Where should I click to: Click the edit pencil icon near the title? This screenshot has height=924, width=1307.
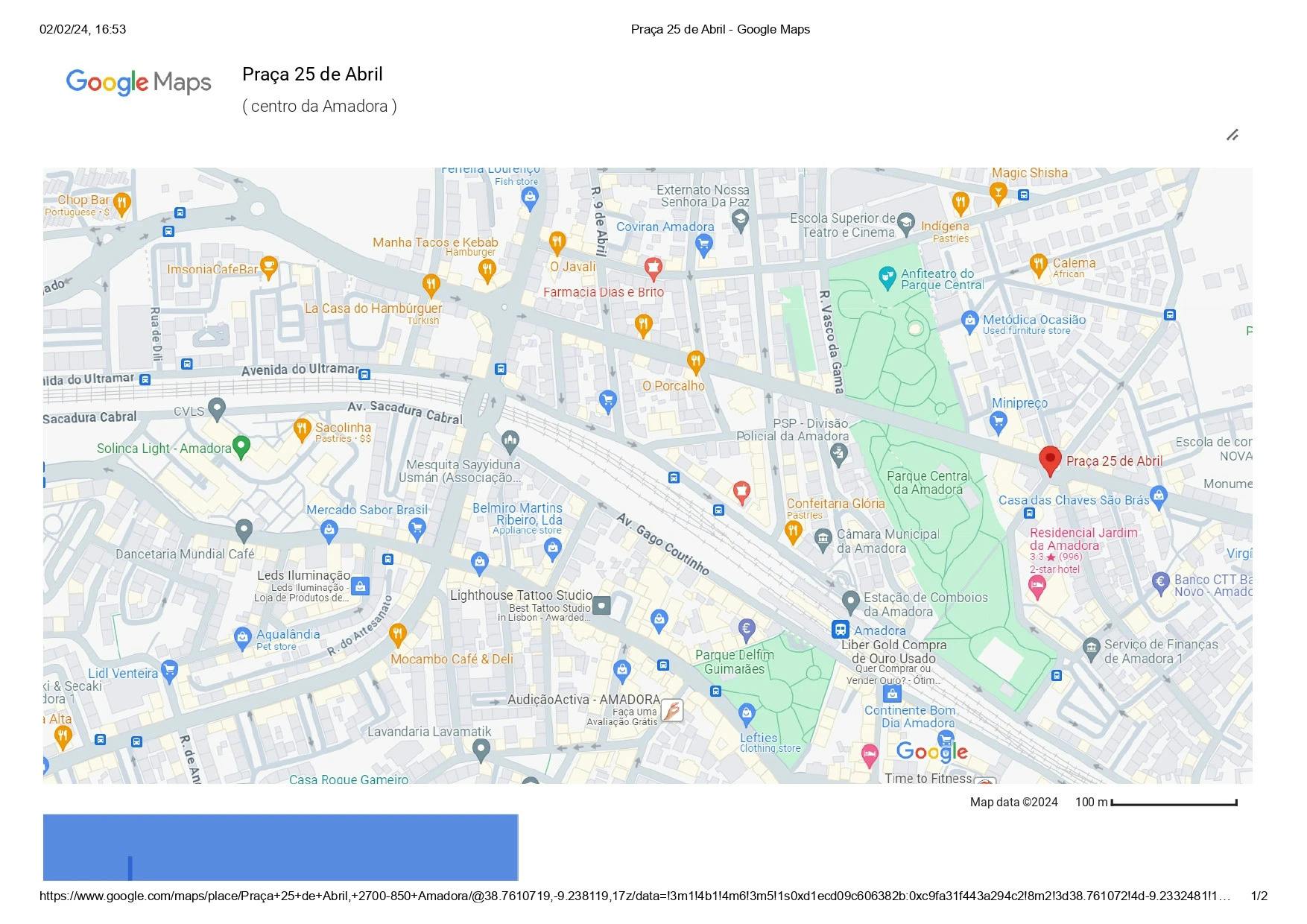(x=1232, y=135)
